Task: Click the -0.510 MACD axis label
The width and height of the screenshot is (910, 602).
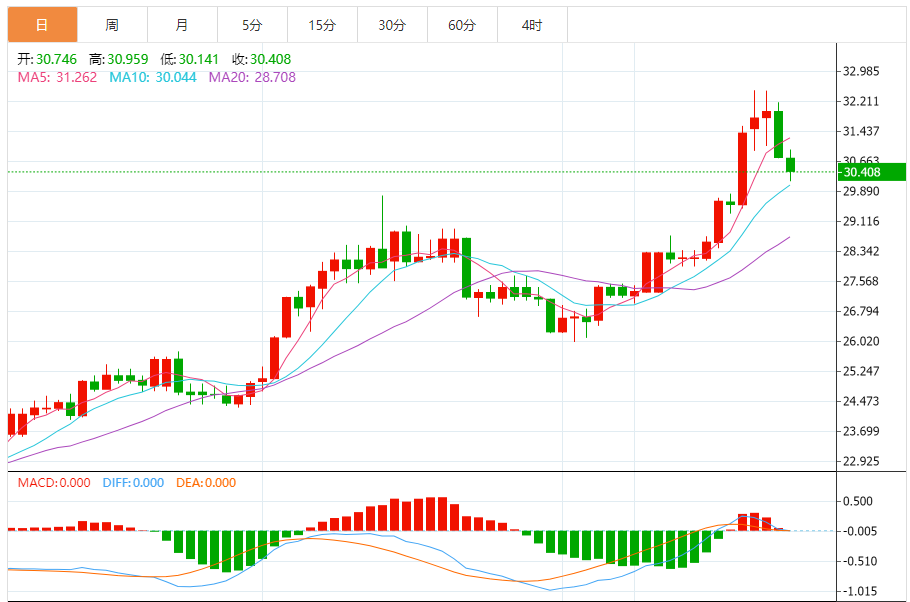Action: [x=859, y=561]
